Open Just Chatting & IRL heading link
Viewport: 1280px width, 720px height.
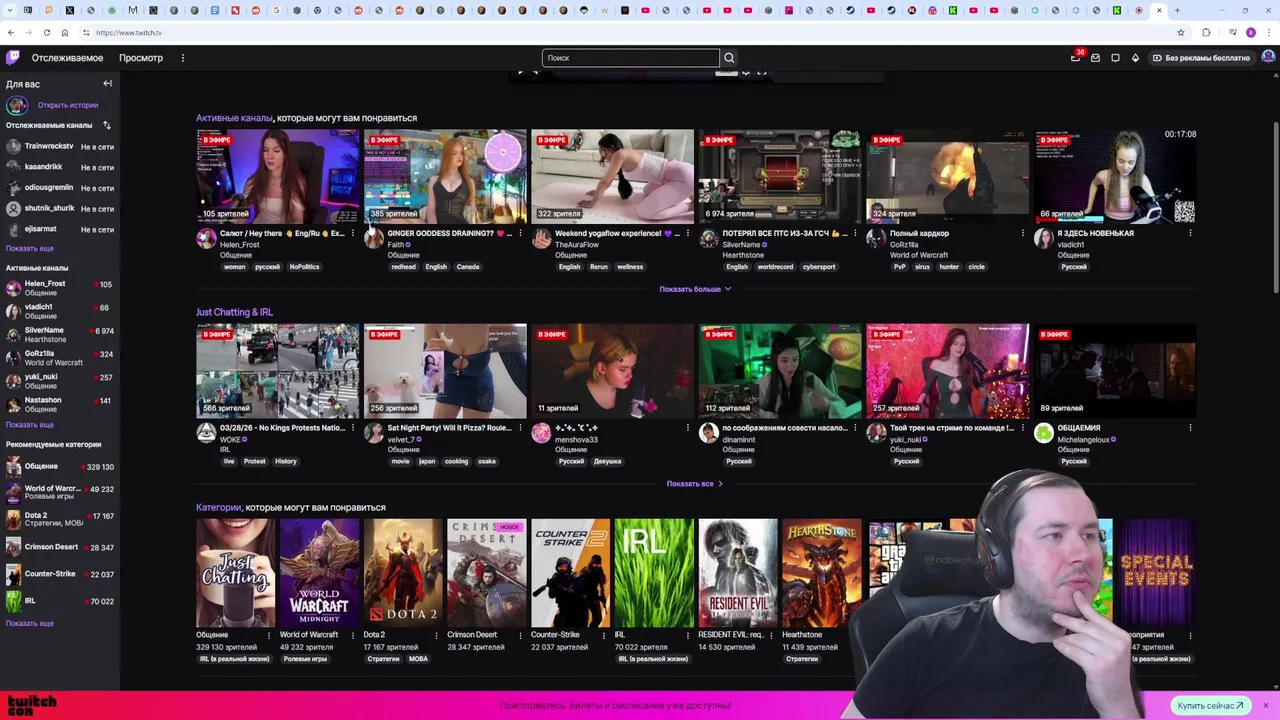(234, 312)
